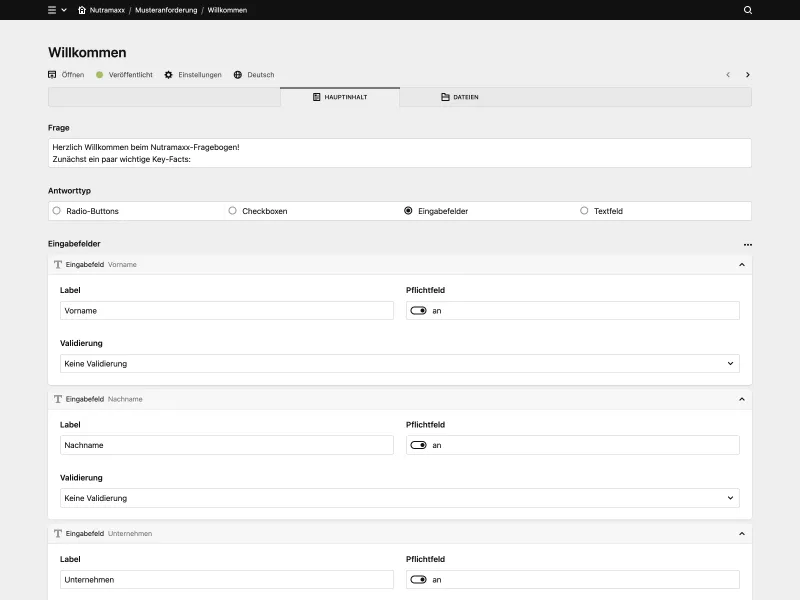
Task: Click the Veröffentlicht status dot
Action: coord(98,74)
